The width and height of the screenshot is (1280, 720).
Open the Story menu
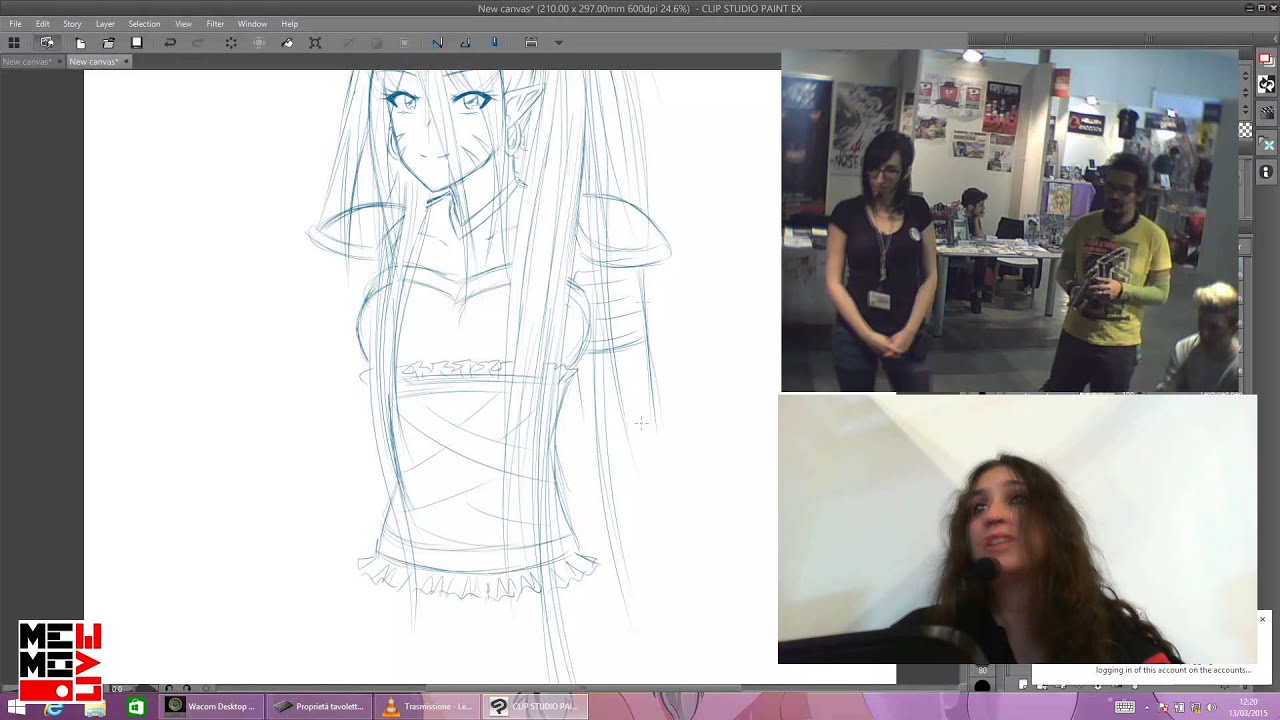pos(72,24)
